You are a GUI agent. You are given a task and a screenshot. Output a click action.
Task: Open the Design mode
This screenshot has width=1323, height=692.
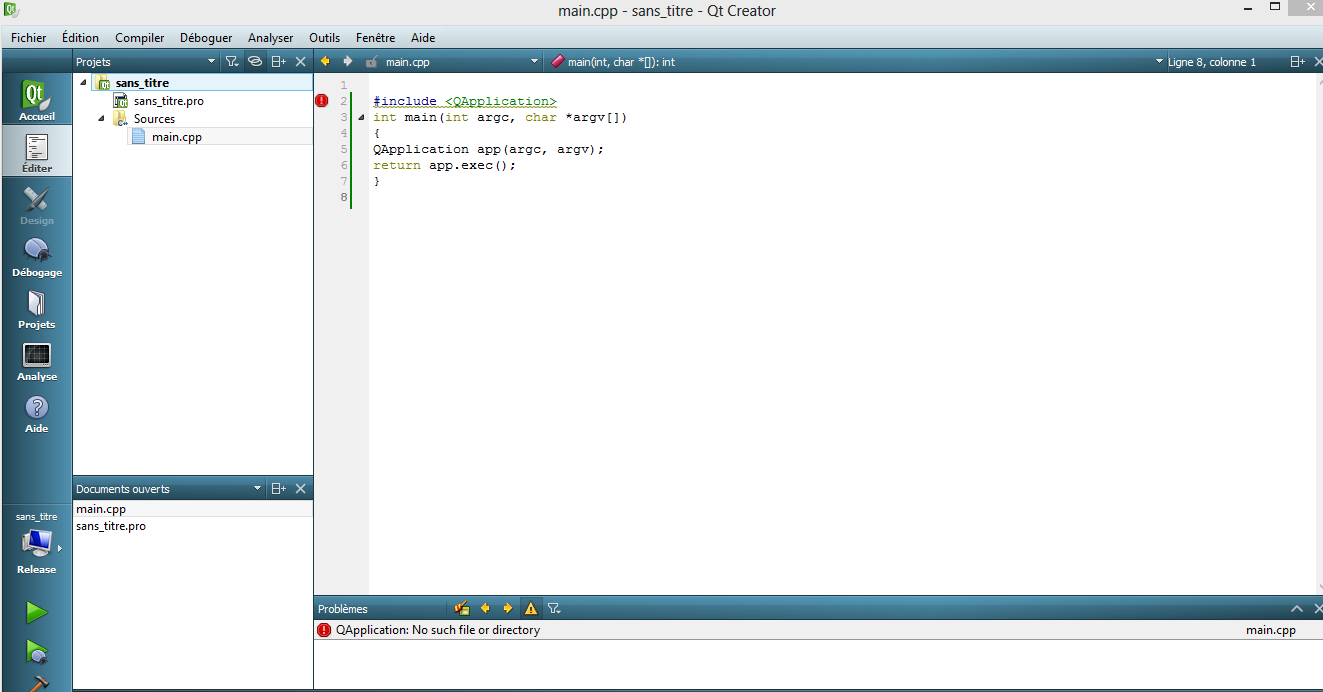(x=36, y=204)
